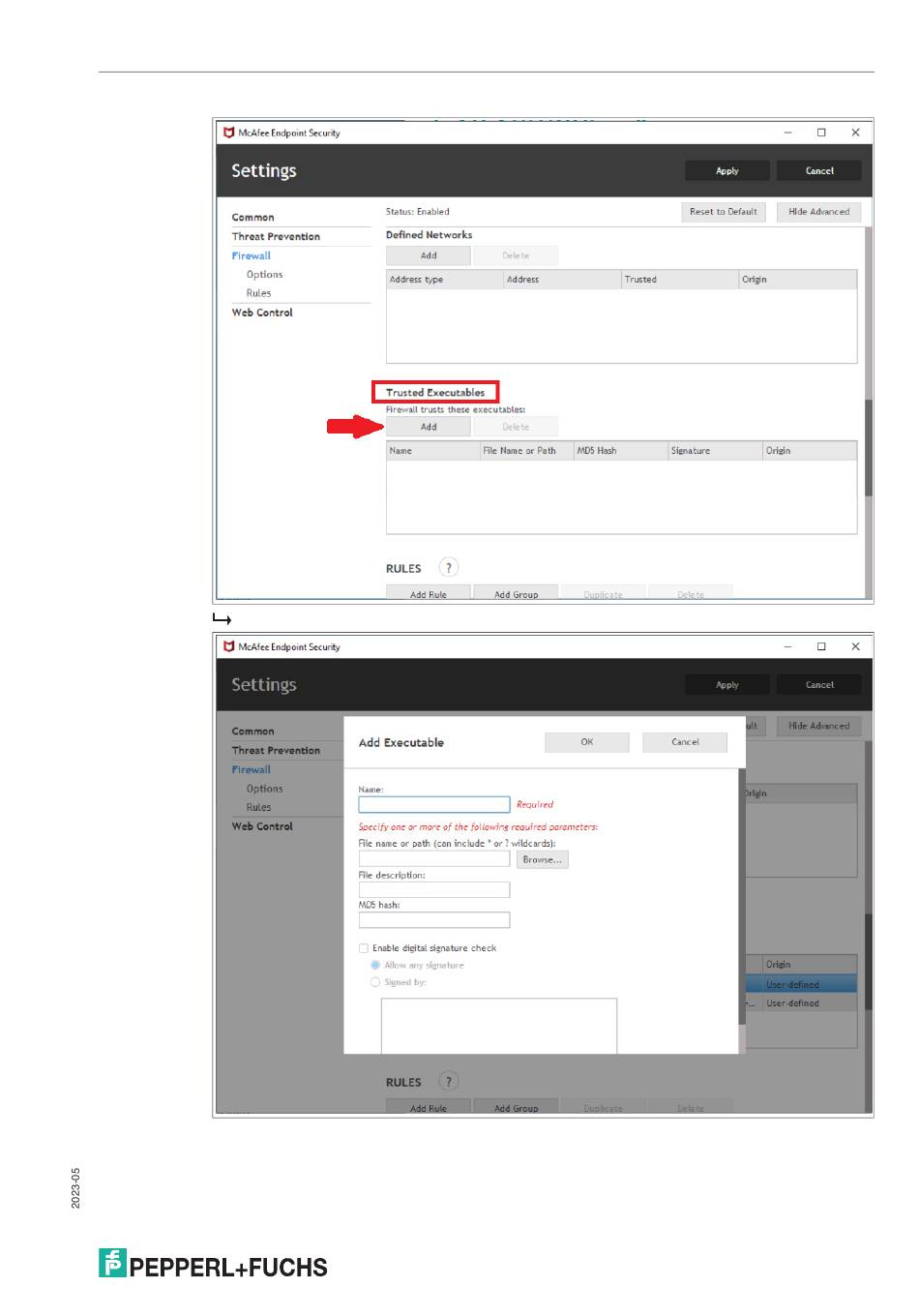
Task: Click the McAfee shield logo in the upper window
Action: click(x=228, y=133)
